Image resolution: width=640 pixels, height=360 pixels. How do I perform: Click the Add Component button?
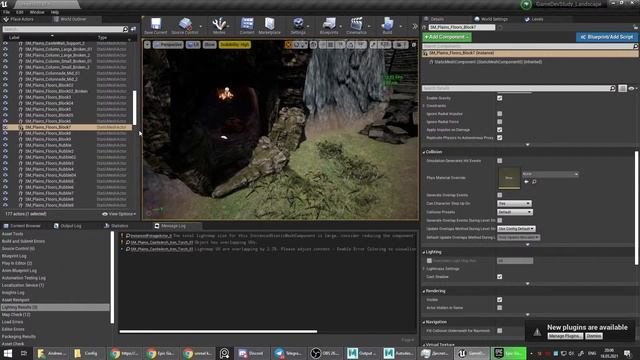447,37
